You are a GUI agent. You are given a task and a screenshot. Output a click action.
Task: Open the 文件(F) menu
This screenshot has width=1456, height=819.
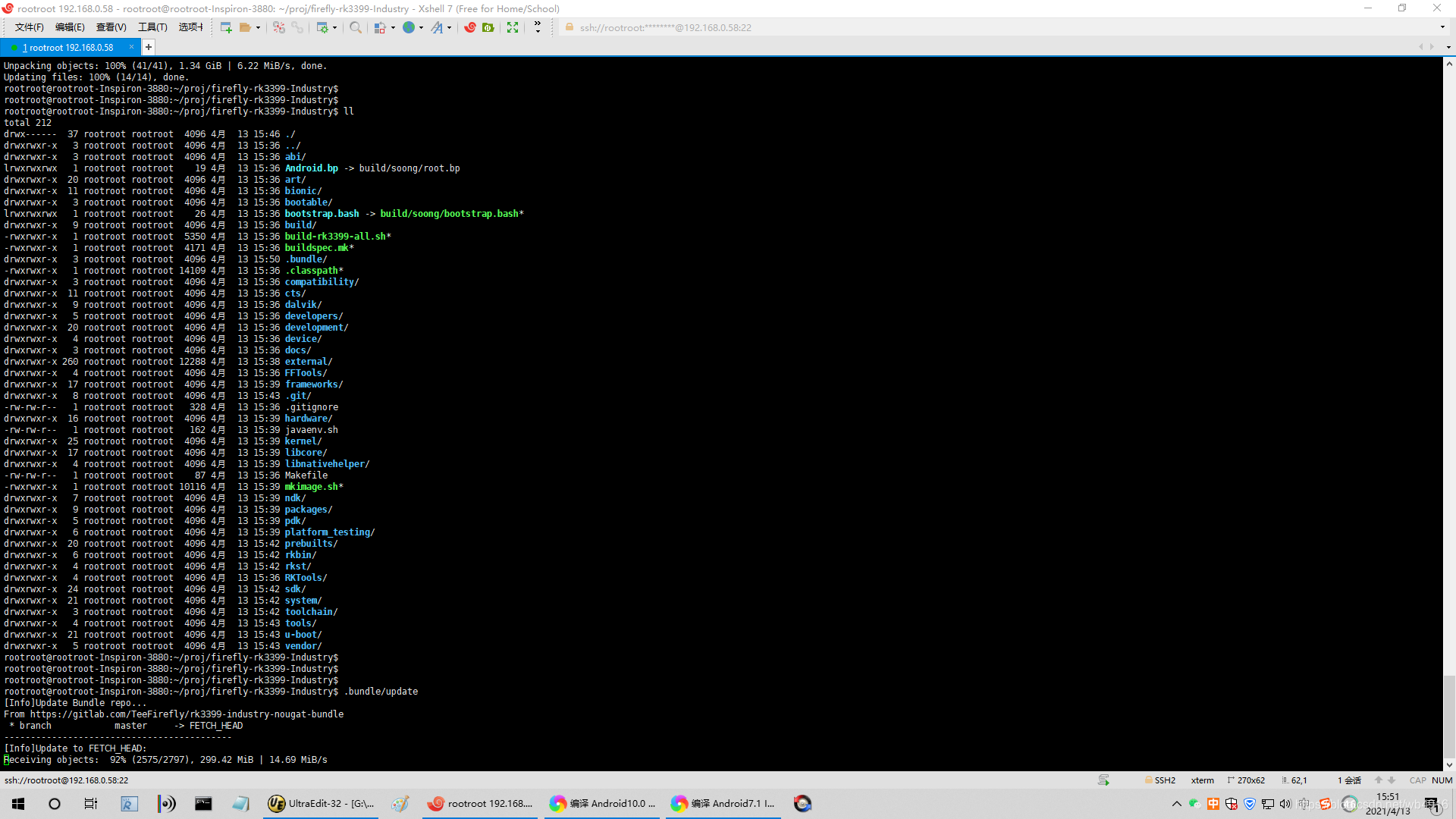coord(29,27)
